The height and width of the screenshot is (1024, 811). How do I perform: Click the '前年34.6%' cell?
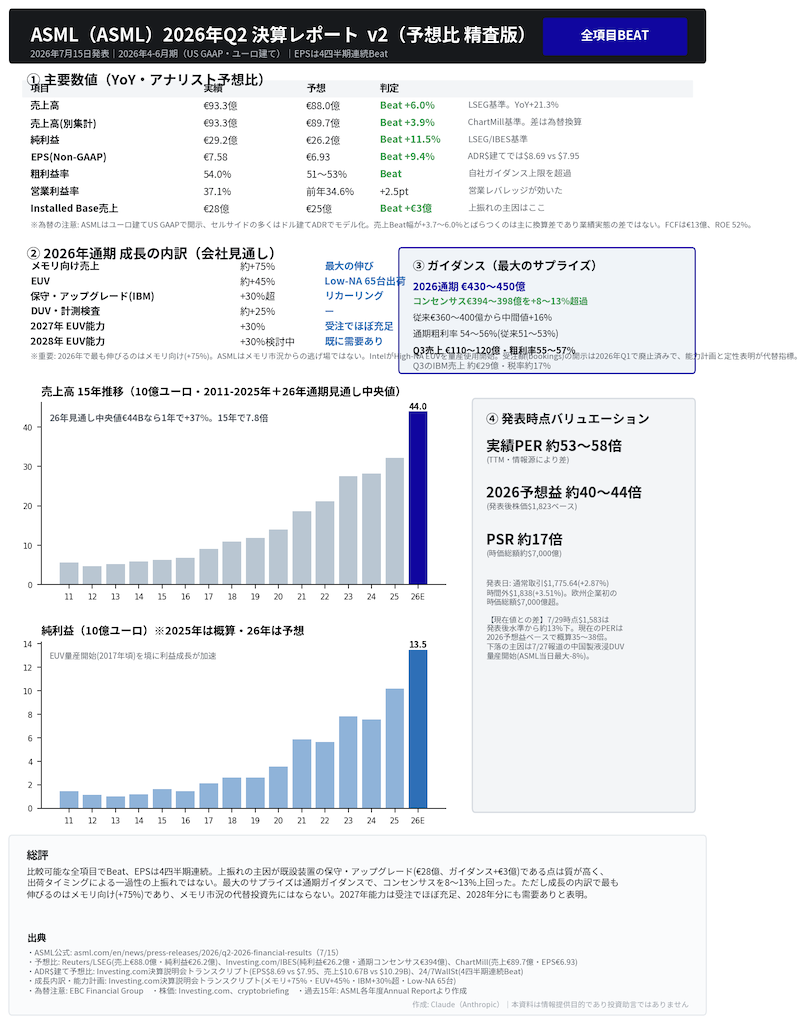(330, 191)
